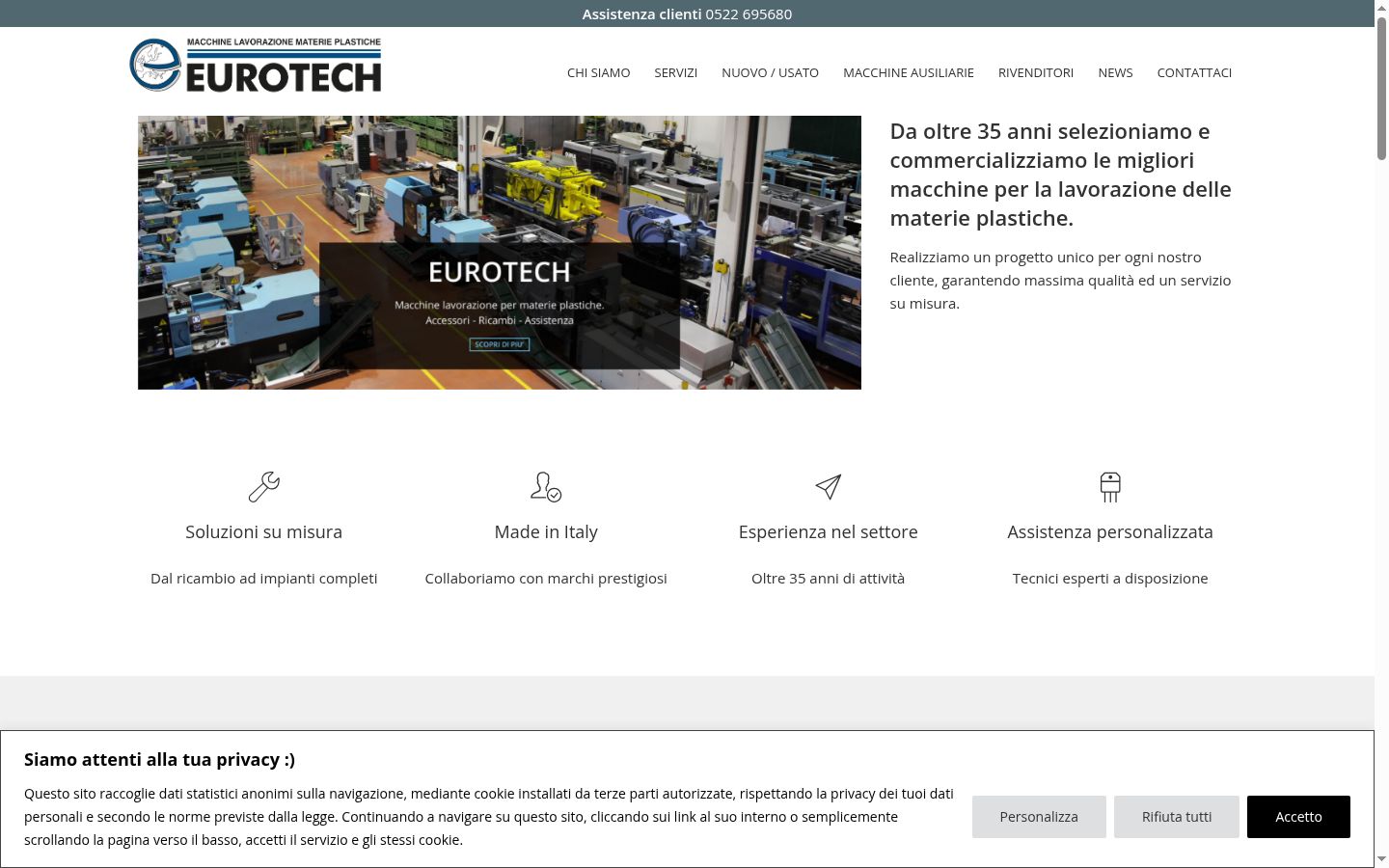This screenshot has width=1389, height=868.
Task: Click the Scopri di più banner button
Action: (499, 344)
